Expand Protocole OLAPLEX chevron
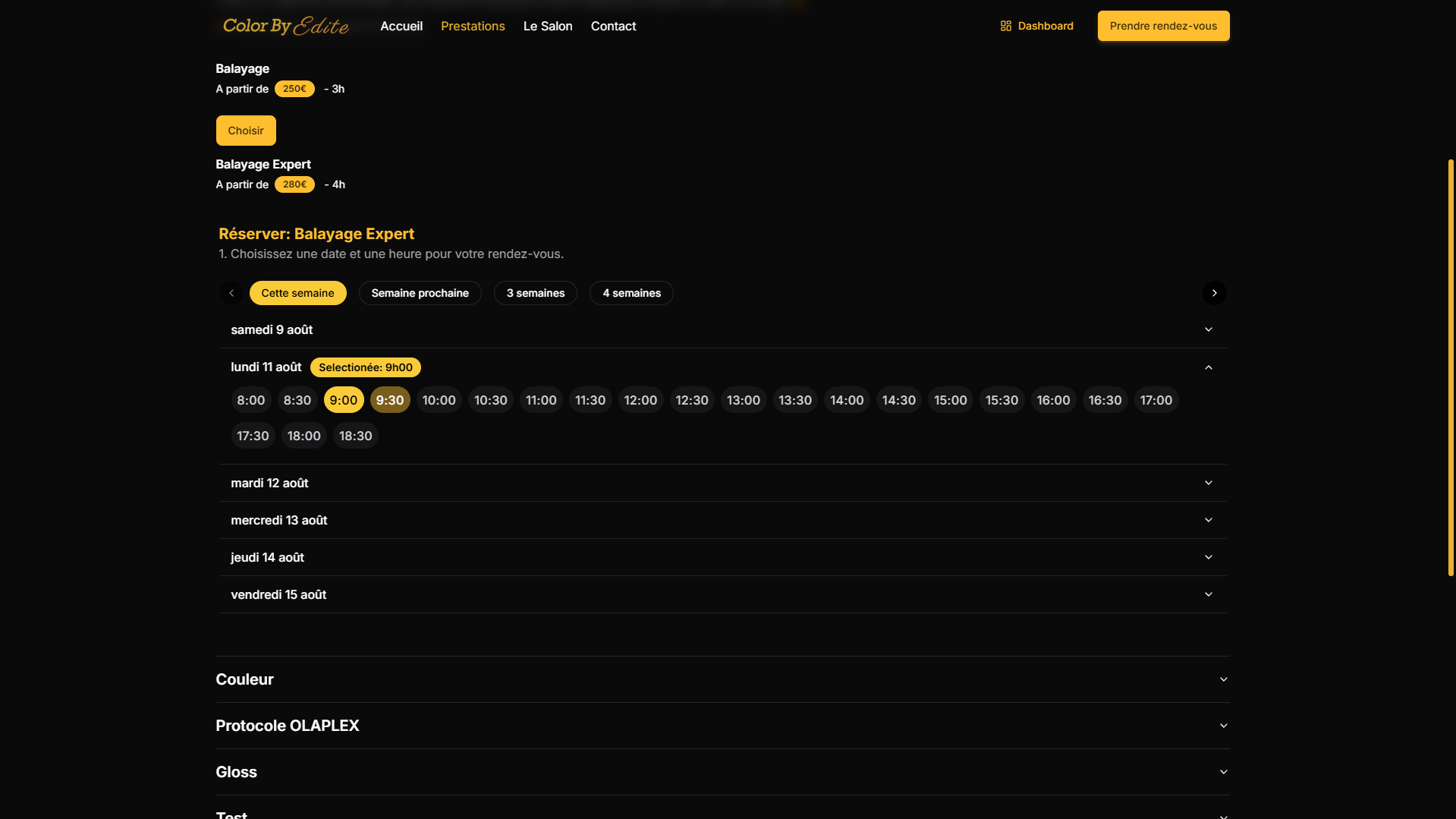The height and width of the screenshot is (819, 1456). point(1223,726)
